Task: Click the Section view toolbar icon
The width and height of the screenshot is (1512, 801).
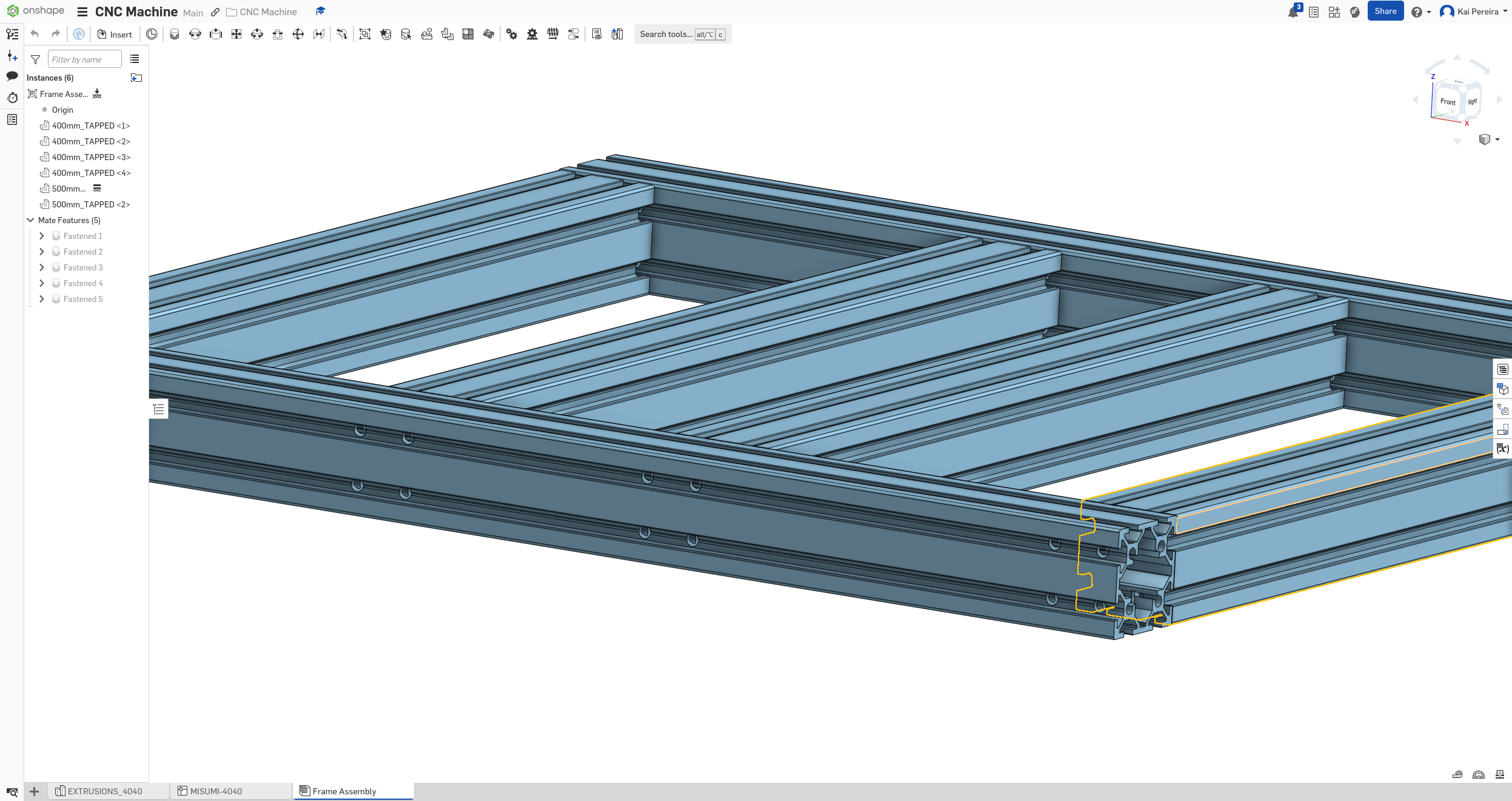Action: point(468,35)
